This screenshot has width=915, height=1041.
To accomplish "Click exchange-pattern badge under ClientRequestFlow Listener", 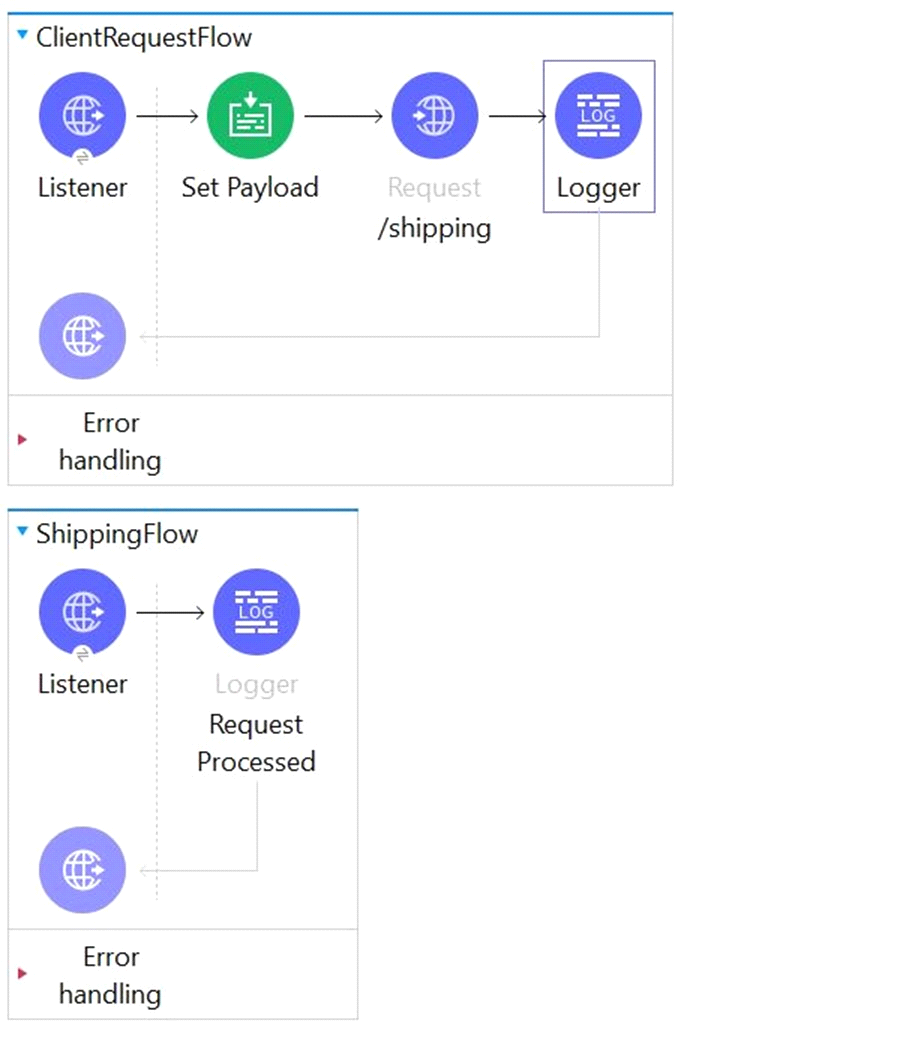I will [x=82, y=156].
